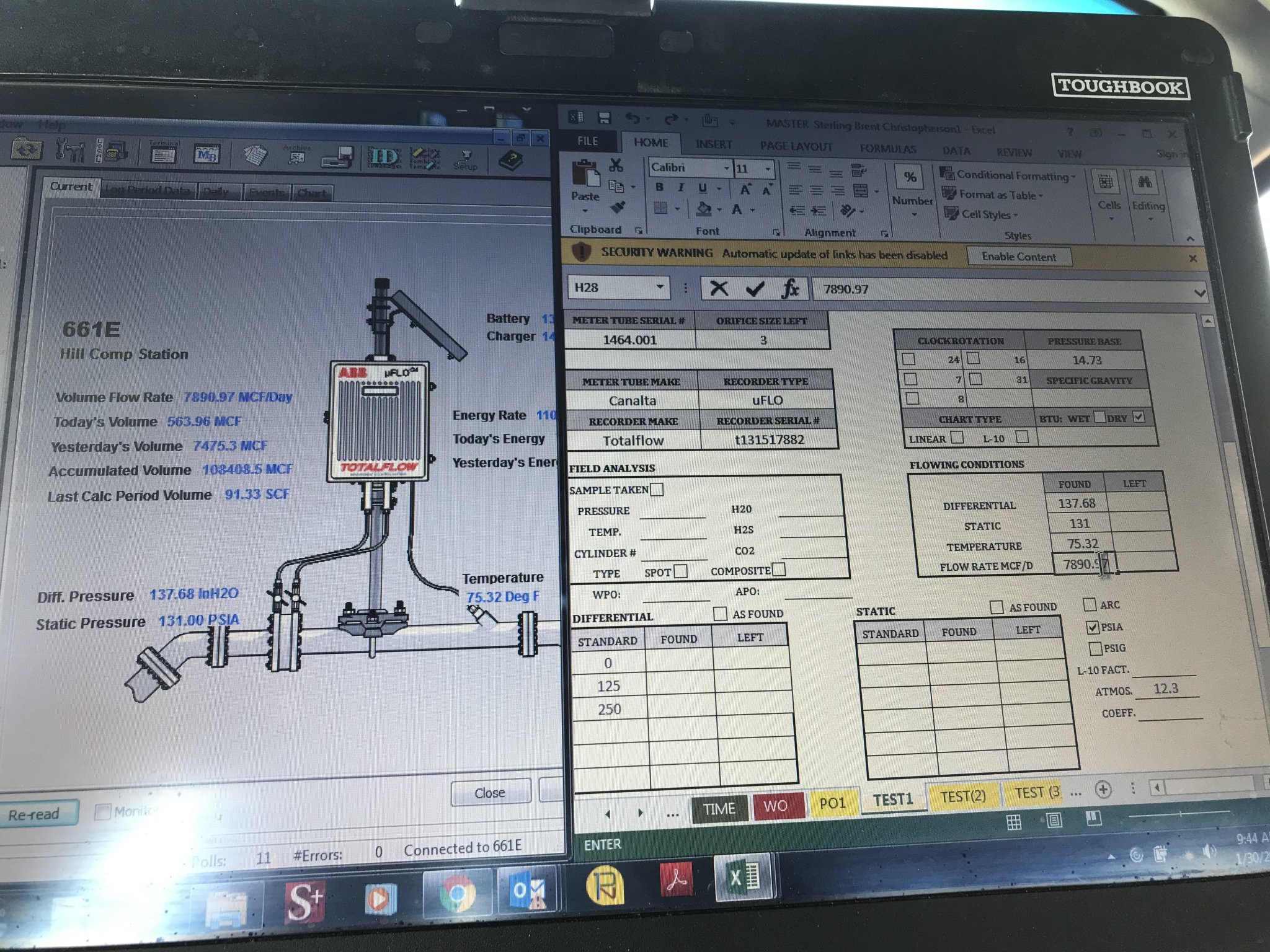
Task: Open the Conditional Formatting dropdown
Action: coord(1014,176)
